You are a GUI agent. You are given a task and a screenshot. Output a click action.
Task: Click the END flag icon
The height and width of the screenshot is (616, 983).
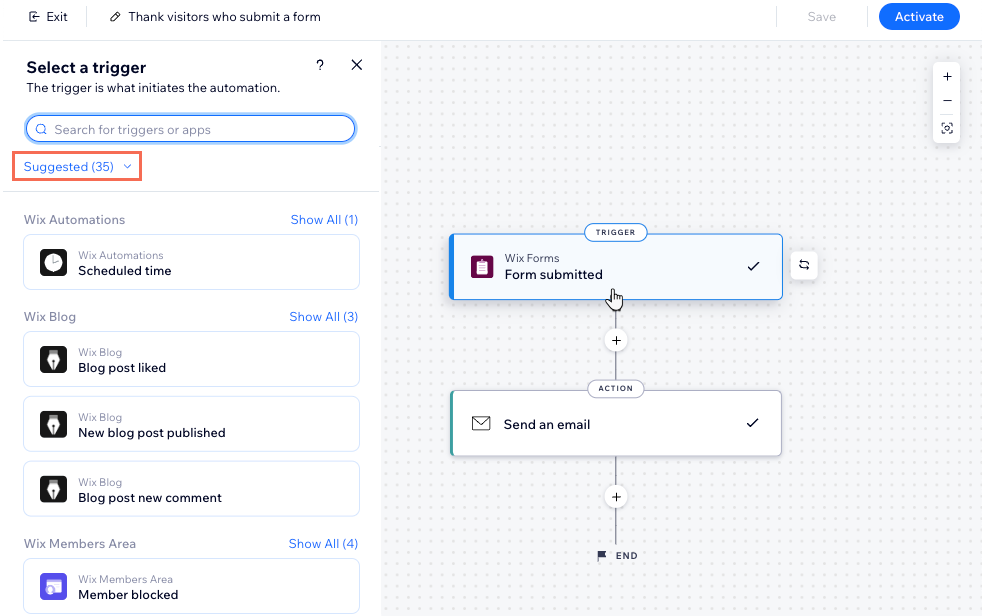pos(602,555)
